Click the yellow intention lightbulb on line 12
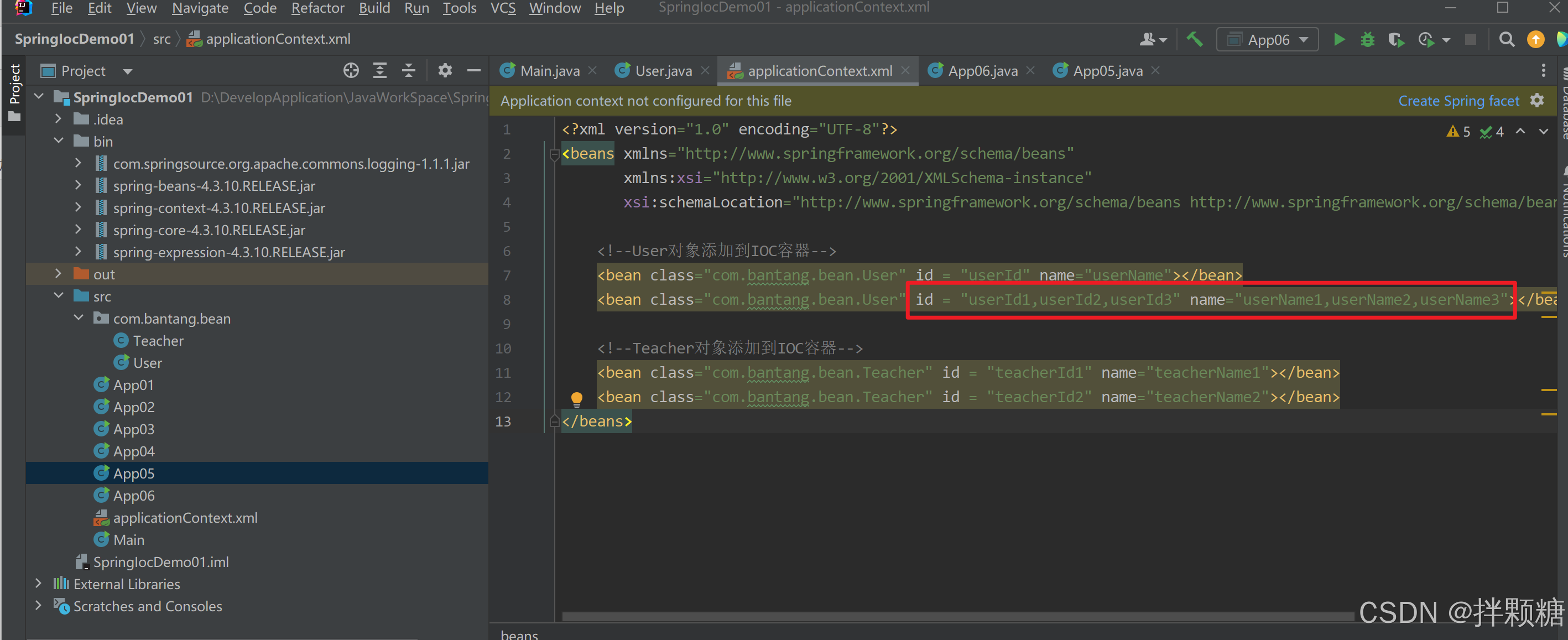The width and height of the screenshot is (1568, 640). [x=576, y=398]
